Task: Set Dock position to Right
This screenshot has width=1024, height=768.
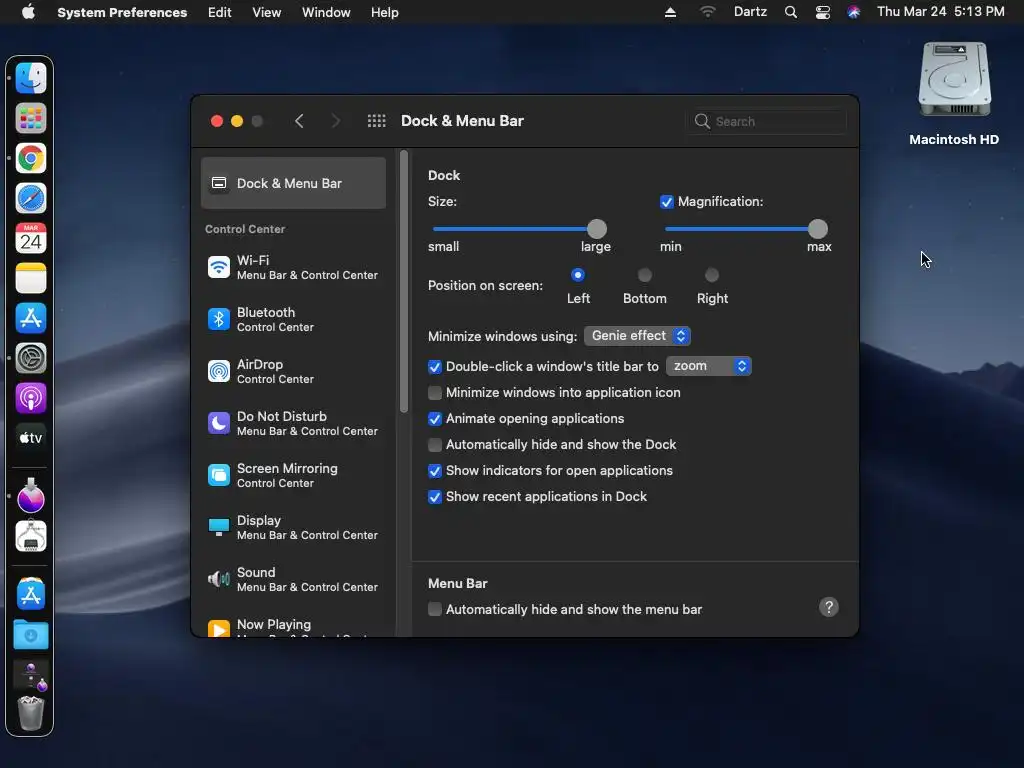Action: (x=712, y=275)
